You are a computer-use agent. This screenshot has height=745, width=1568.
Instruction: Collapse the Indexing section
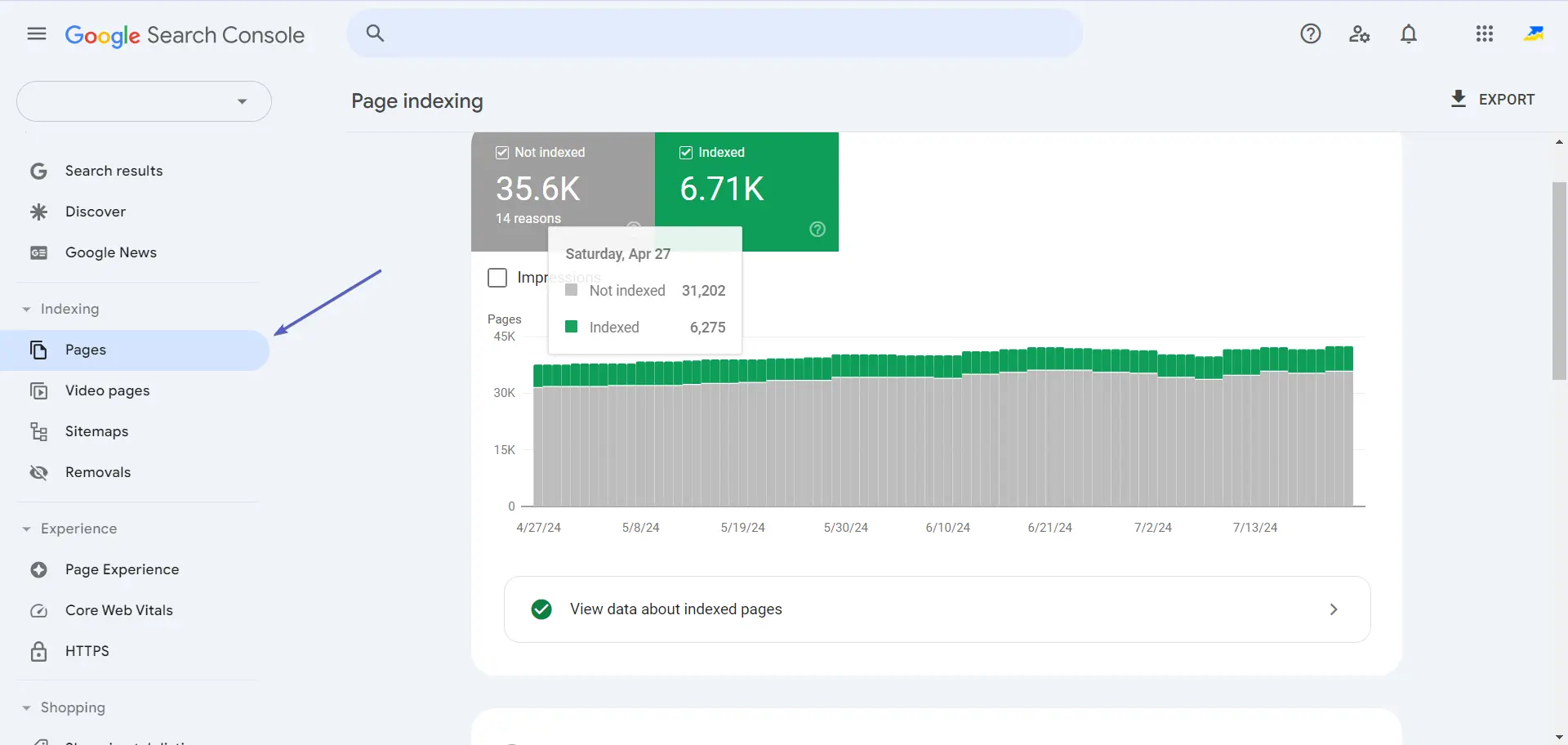pyautogui.click(x=26, y=309)
